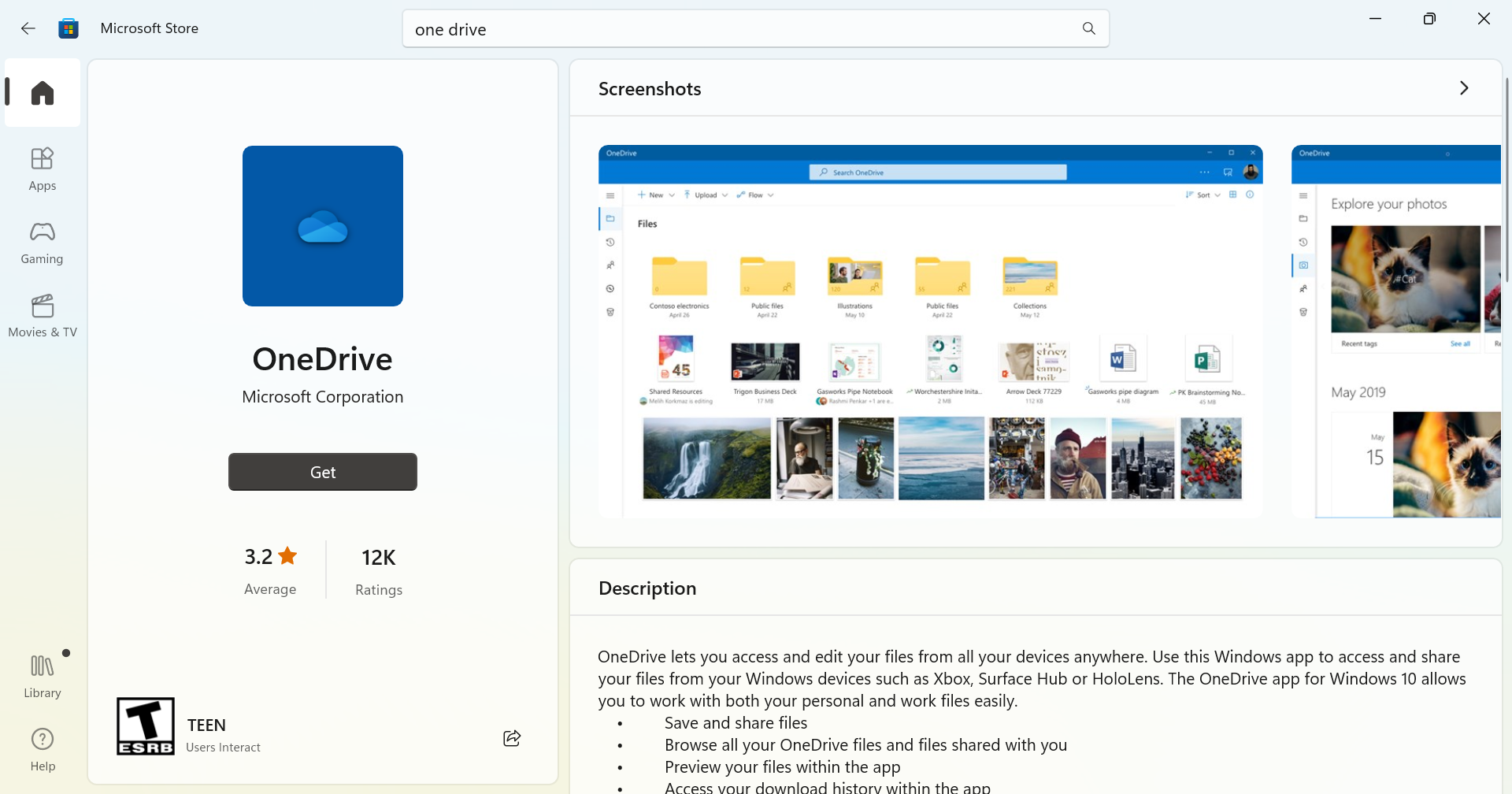Click the vertical scrollbar on the right
1512x794 pixels.
[x=1507, y=180]
